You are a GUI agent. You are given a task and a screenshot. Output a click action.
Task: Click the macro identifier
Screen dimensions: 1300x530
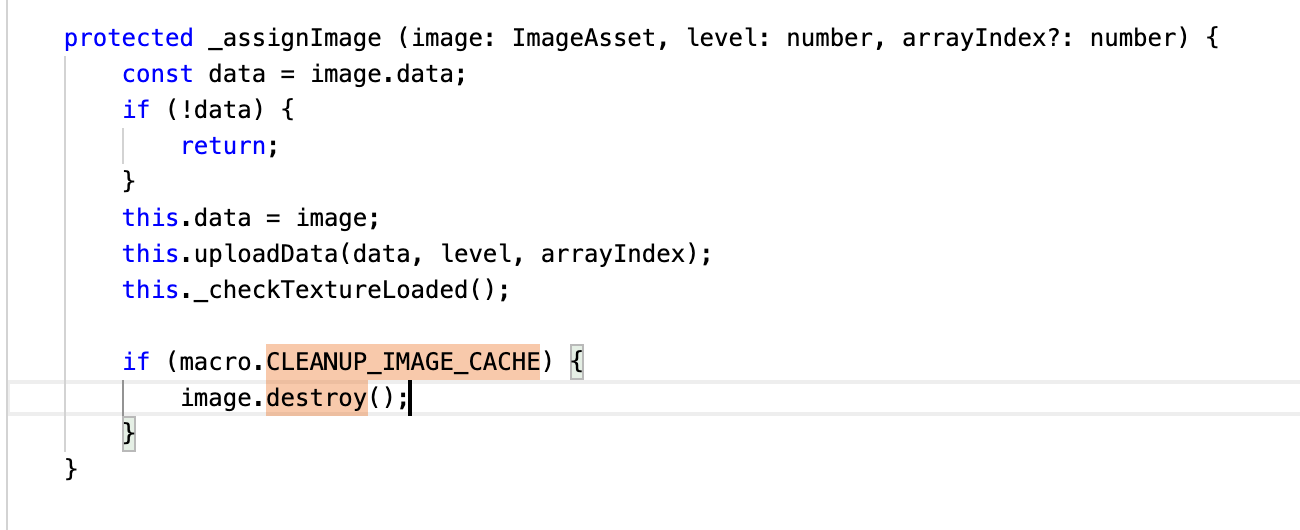pyautogui.click(x=216, y=362)
